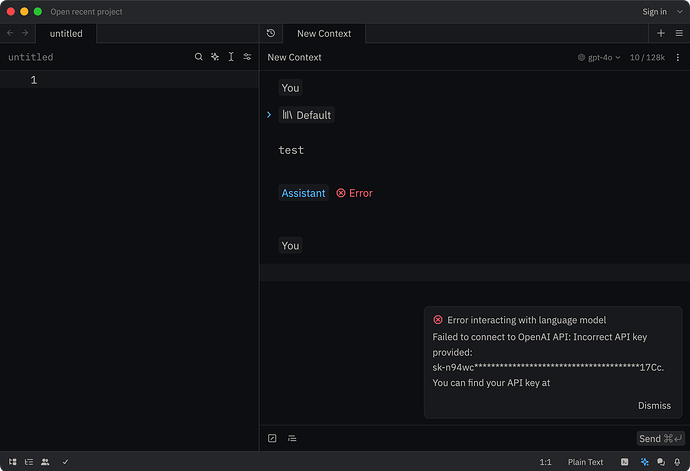Image resolution: width=690 pixels, height=471 pixels.
Task: Click the last You role label
Action: tap(290, 245)
